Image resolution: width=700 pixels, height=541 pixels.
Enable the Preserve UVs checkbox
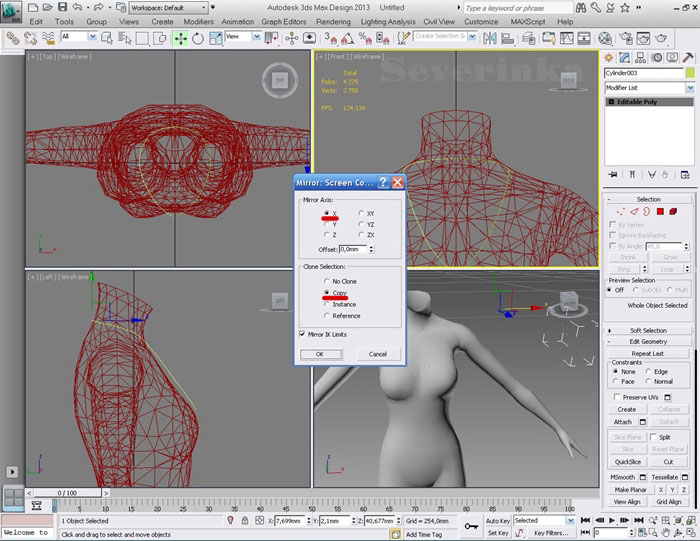[615, 397]
